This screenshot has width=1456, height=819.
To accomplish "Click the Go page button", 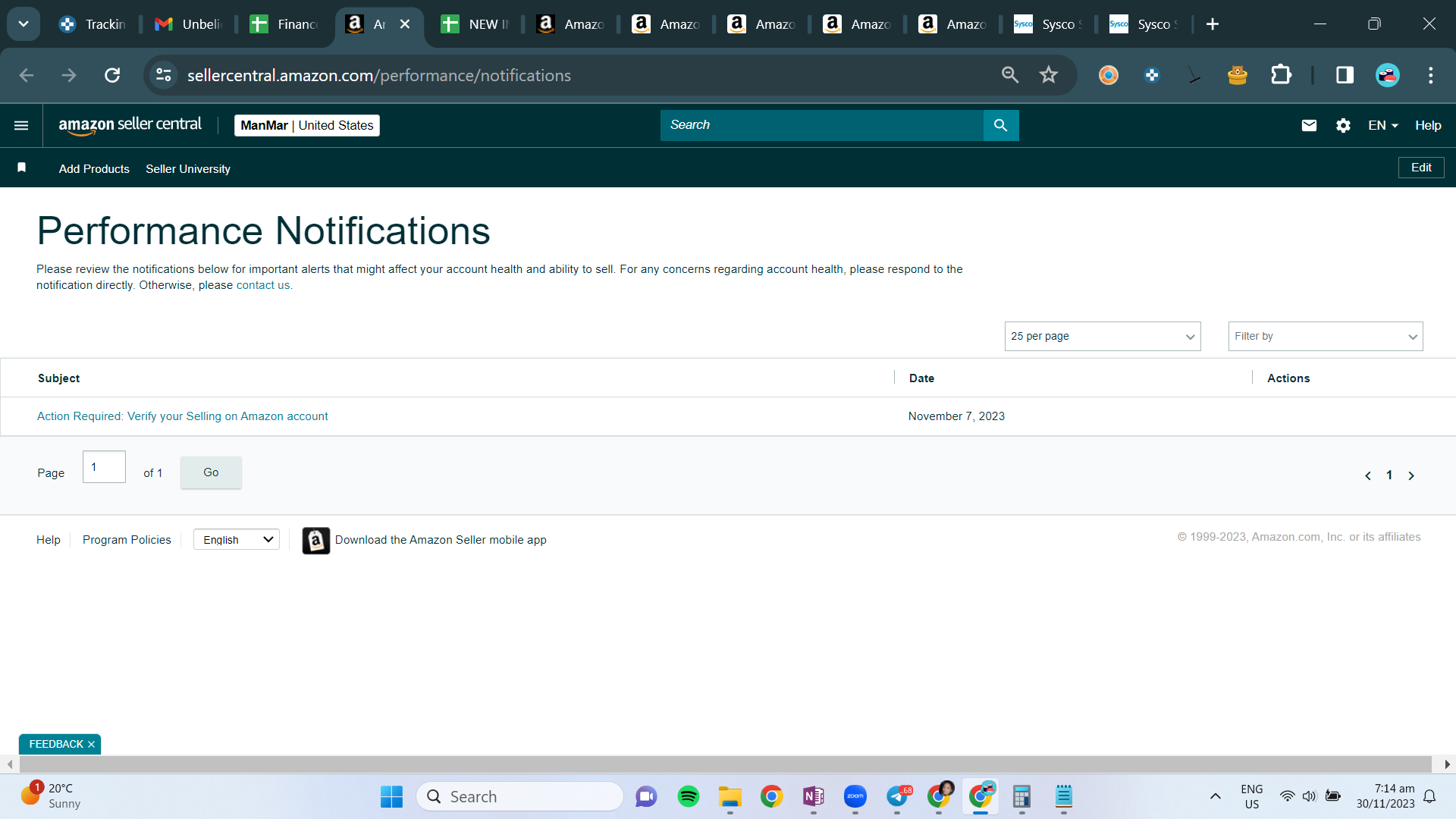I will pos(211,472).
